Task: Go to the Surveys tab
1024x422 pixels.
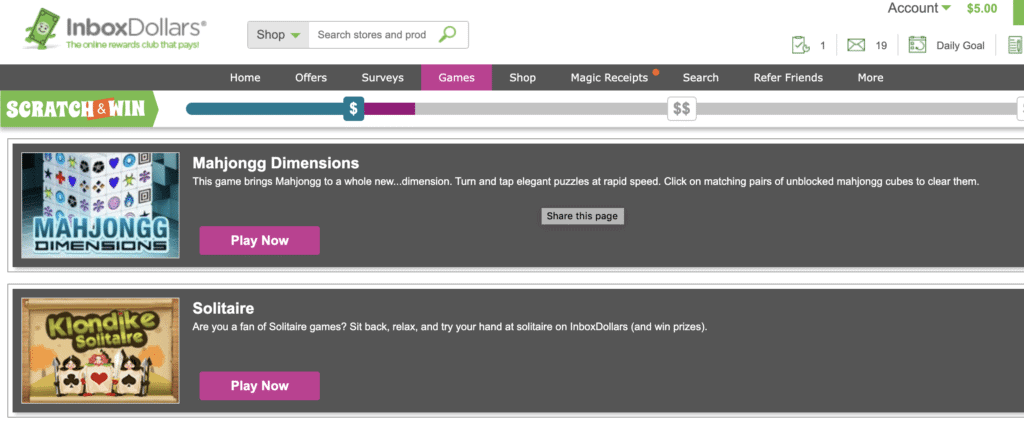Action: click(383, 78)
